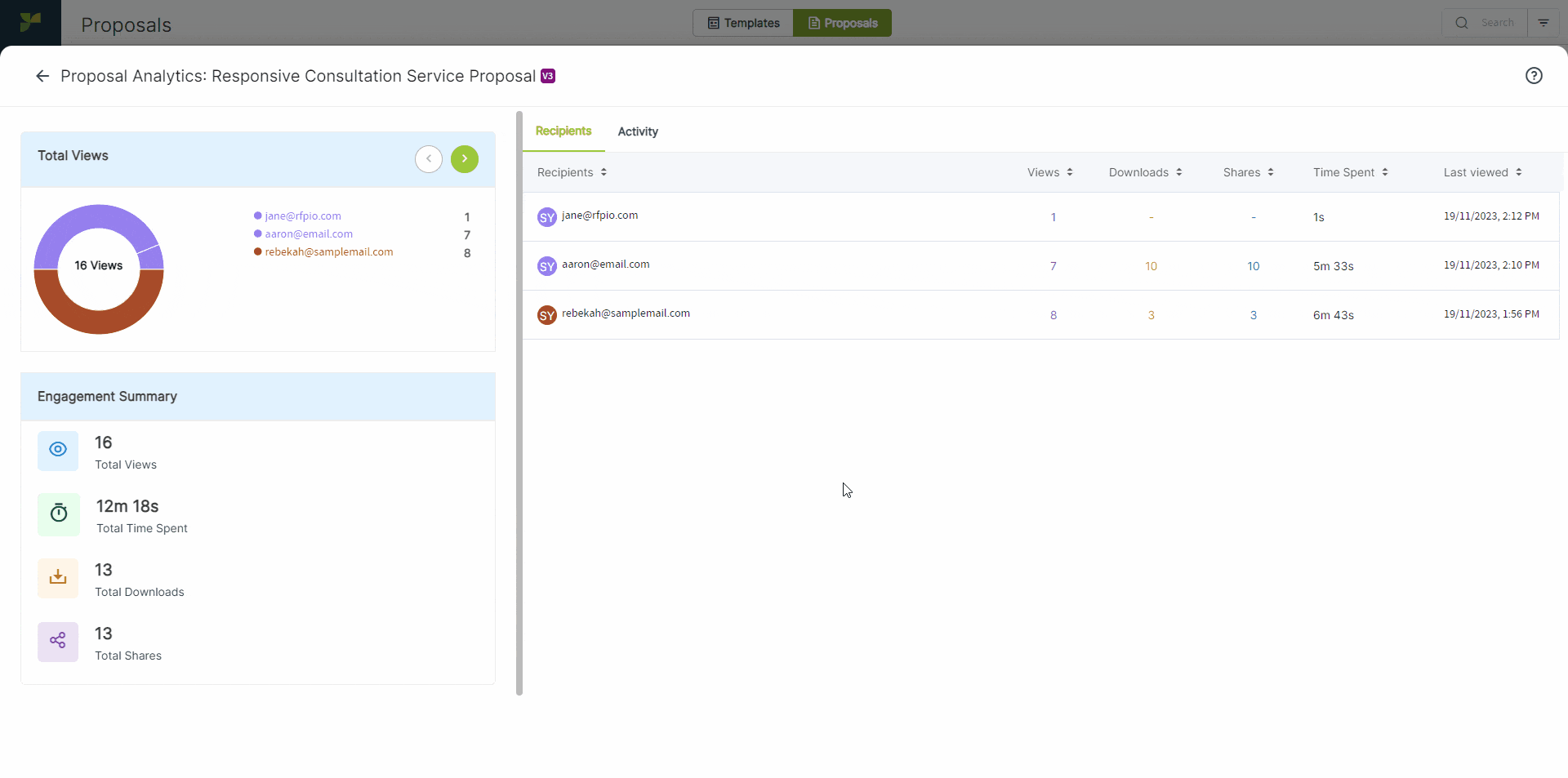Image resolution: width=1568 pixels, height=778 pixels.
Task: Click the avatar for aaron@email.com
Action: click(546, 266)
